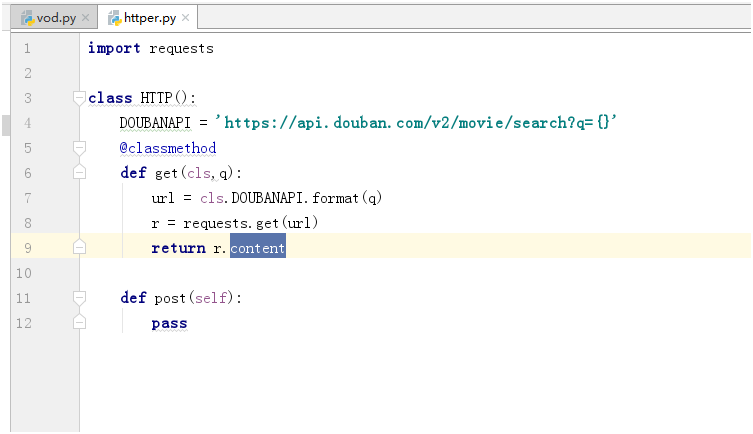Click the class name 'HTTP' on line 3
The width and height of the screenshot is (753, 434).
coord(156,98)
